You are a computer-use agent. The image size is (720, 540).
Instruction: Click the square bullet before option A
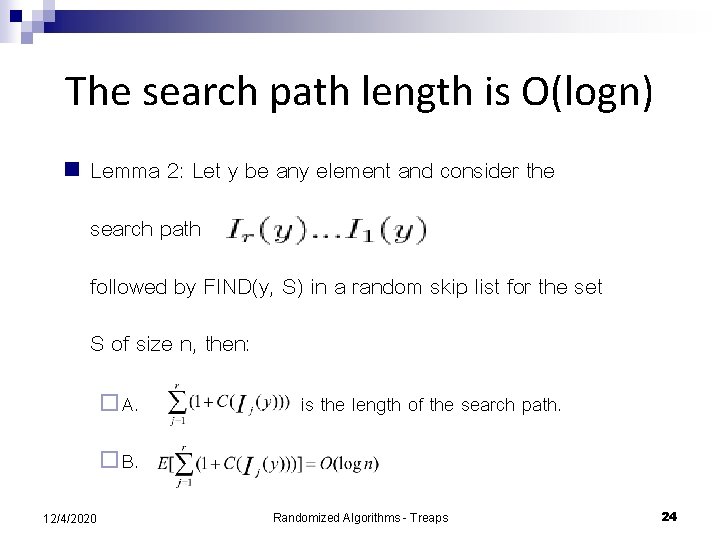point(109,403)
